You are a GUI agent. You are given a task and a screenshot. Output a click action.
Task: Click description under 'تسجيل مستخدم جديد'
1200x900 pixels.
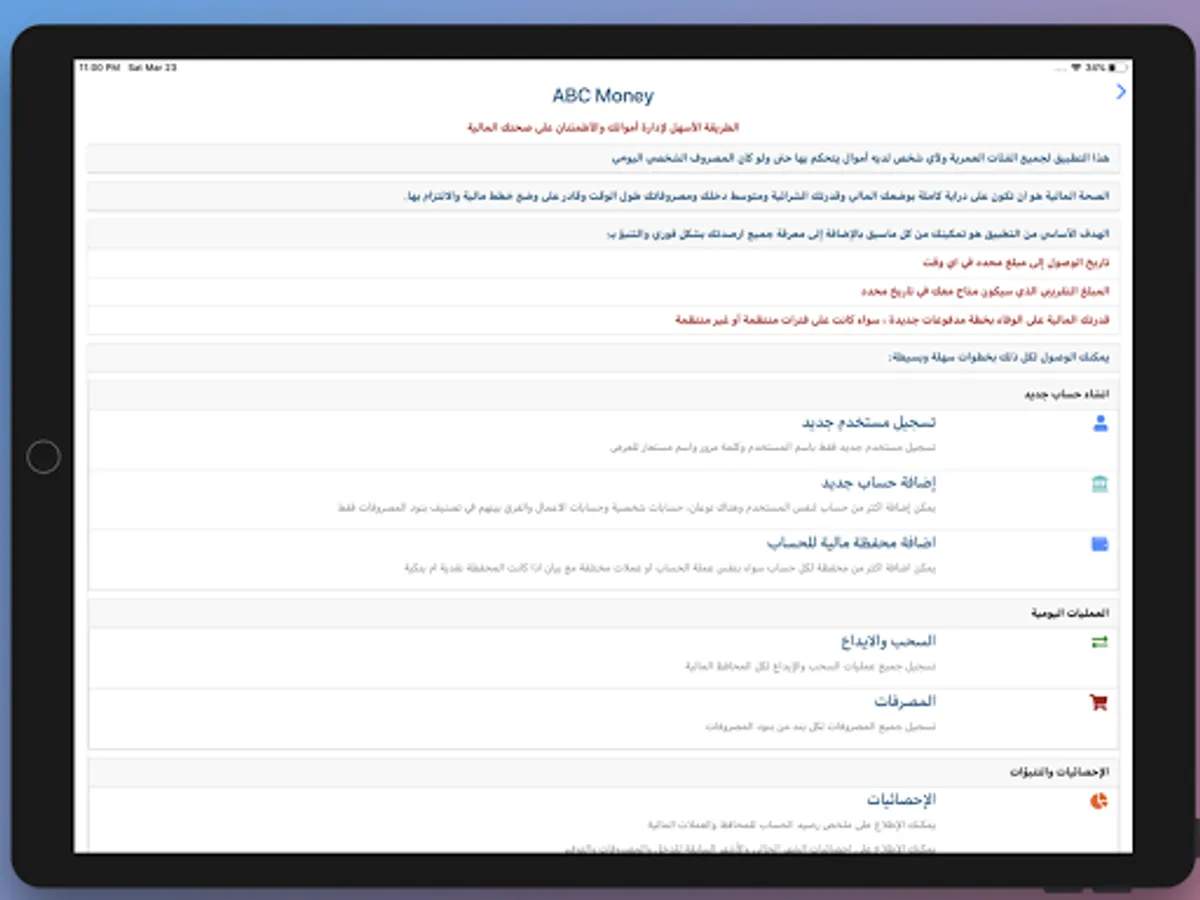773,448
